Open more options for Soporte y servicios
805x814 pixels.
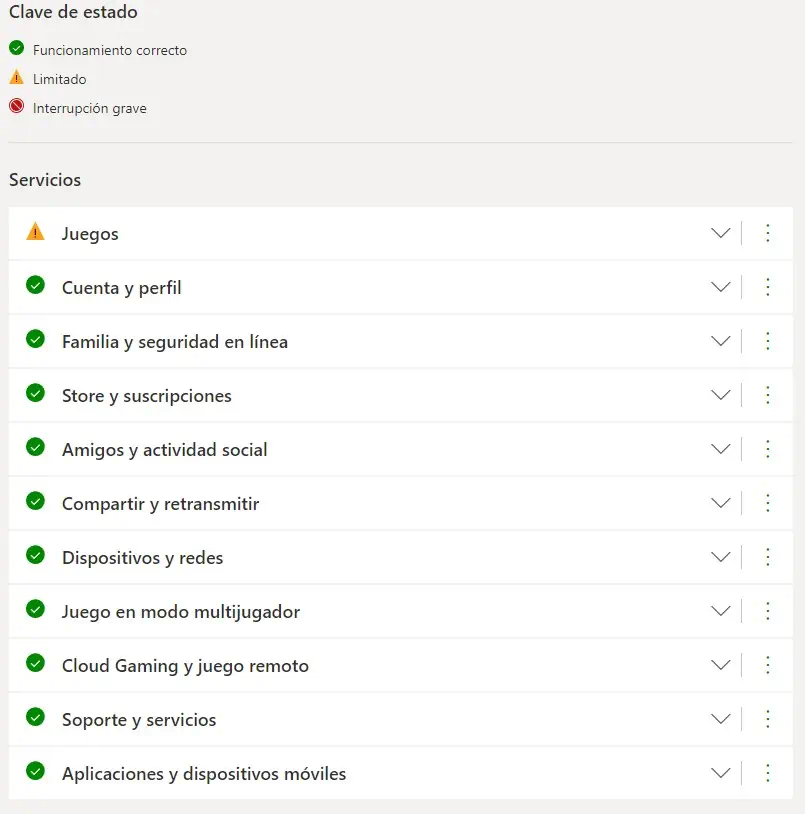[768, 719]
